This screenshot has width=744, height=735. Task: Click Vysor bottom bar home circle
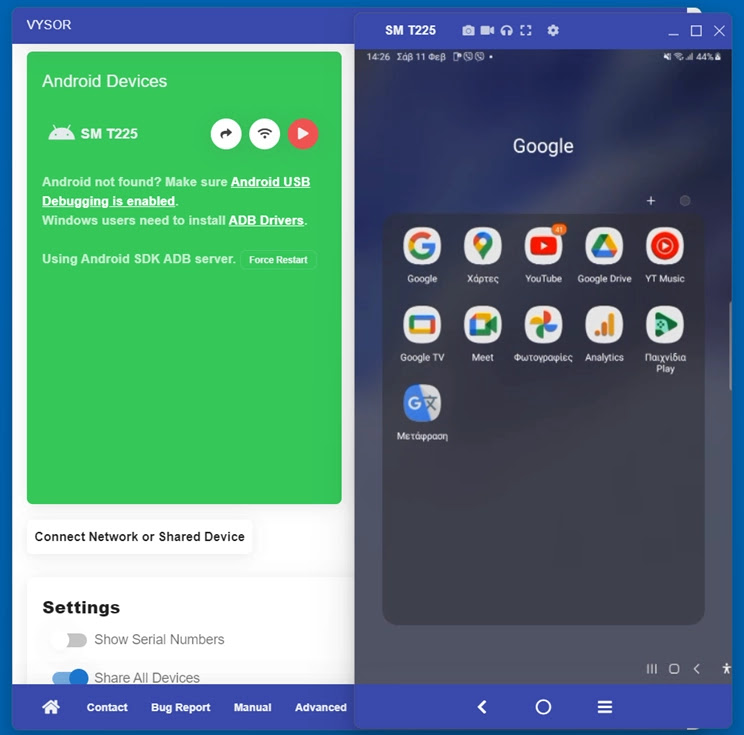(x=543, y=707)
